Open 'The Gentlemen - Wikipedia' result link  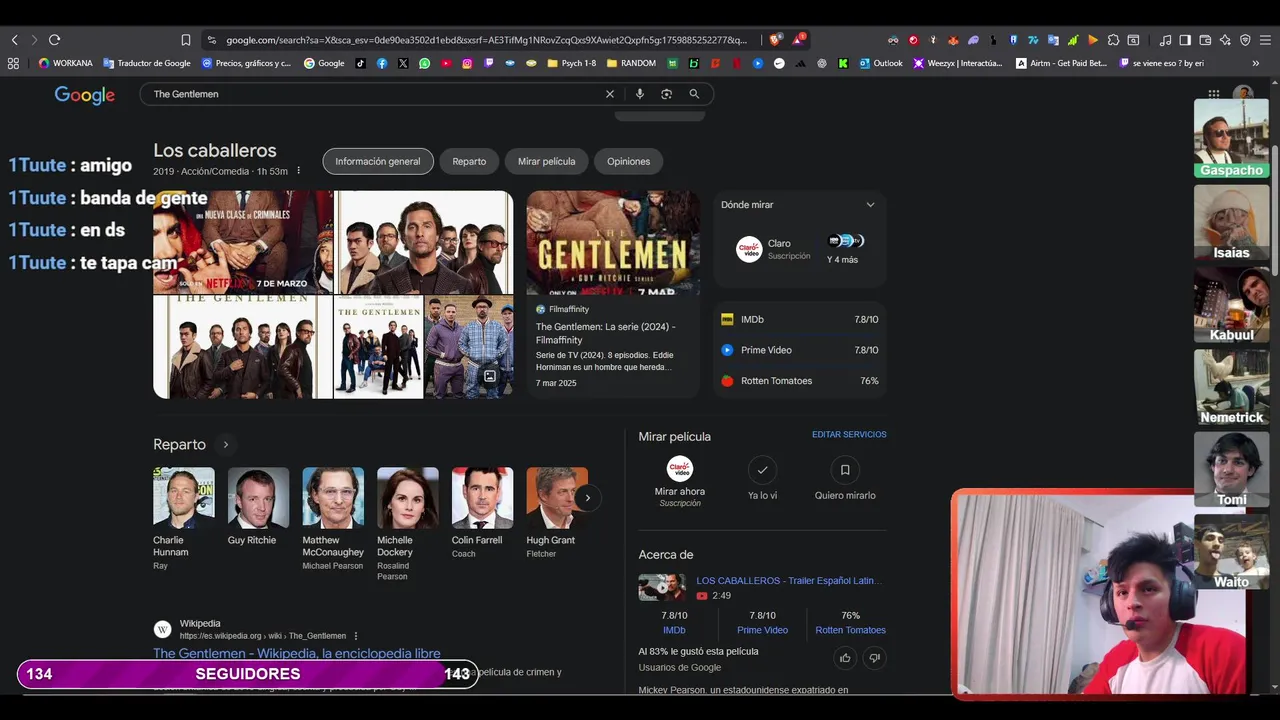tap(296, 653)
